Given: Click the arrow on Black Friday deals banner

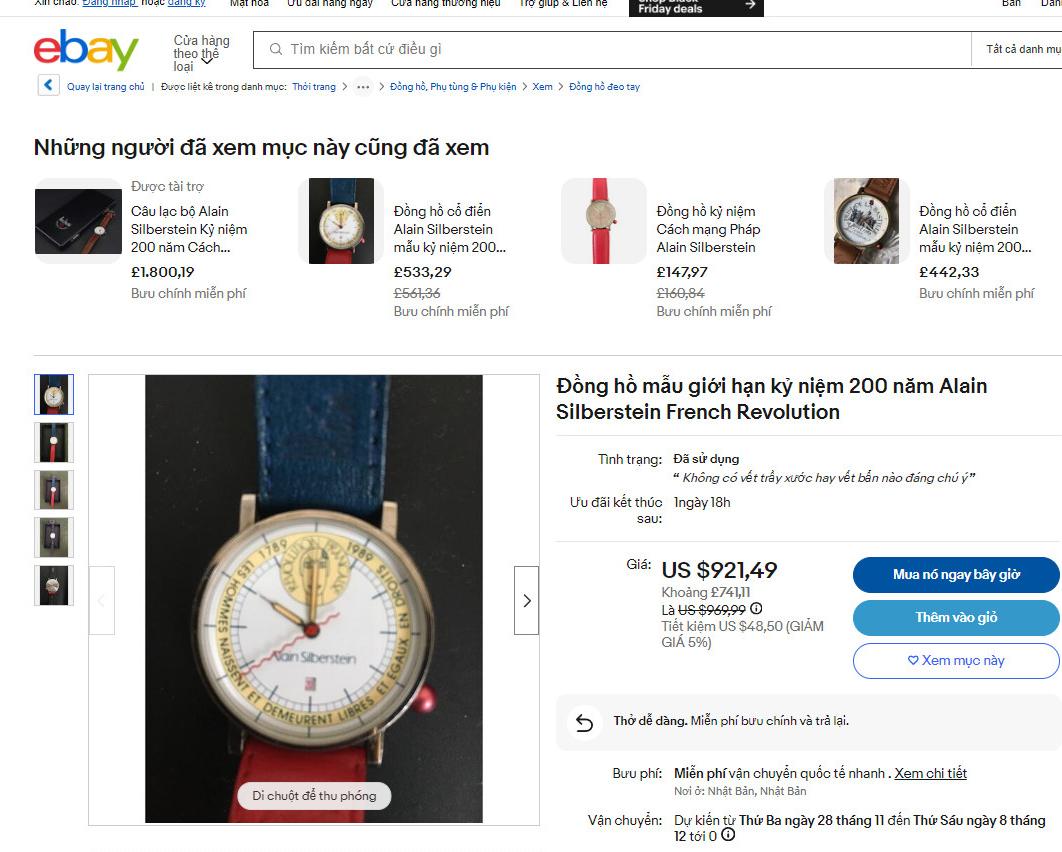Looking at the screenshot, I should pos(750,5).
